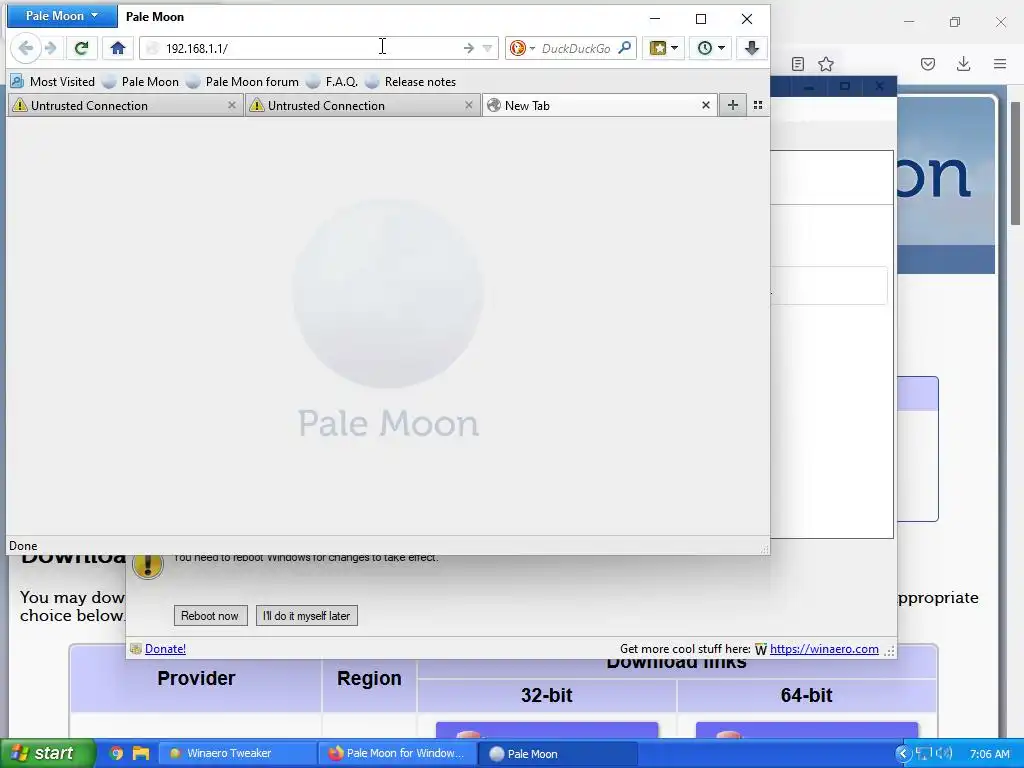Open the folder icon in quick launch
This screenshot has width=1024, height=768.
tap(141, 753)
